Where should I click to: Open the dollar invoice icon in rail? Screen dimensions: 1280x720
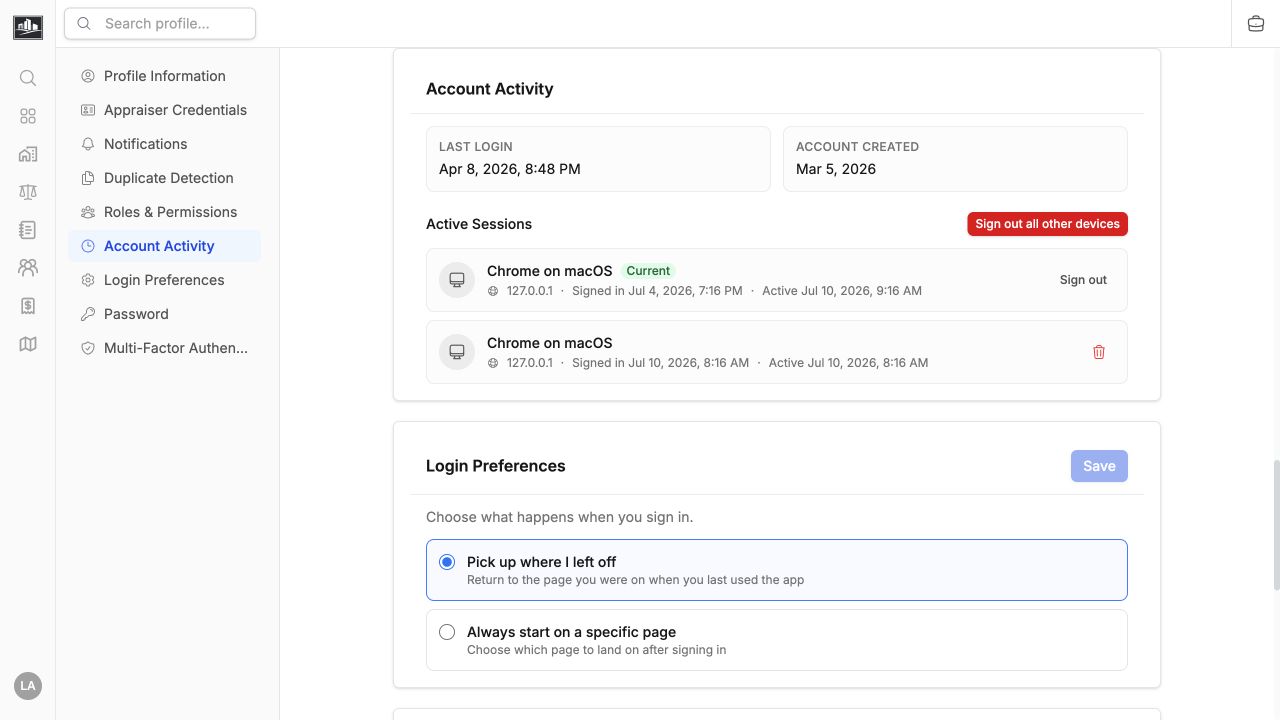click(x=28, y=306)
